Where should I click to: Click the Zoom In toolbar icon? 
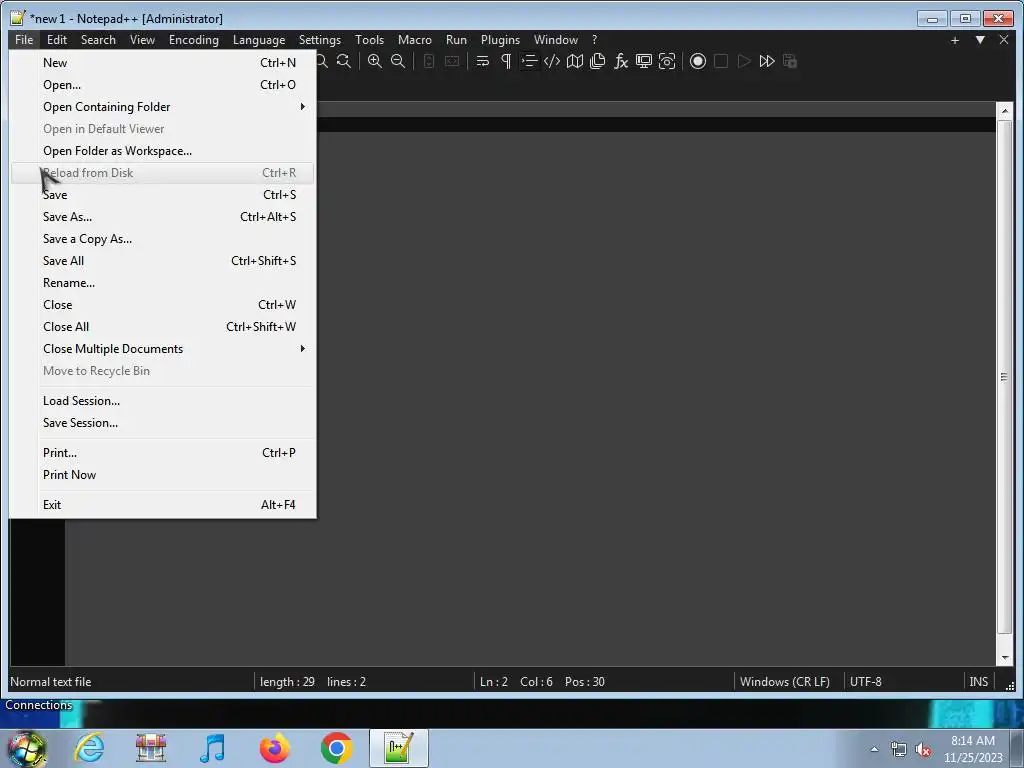[374, 61]
